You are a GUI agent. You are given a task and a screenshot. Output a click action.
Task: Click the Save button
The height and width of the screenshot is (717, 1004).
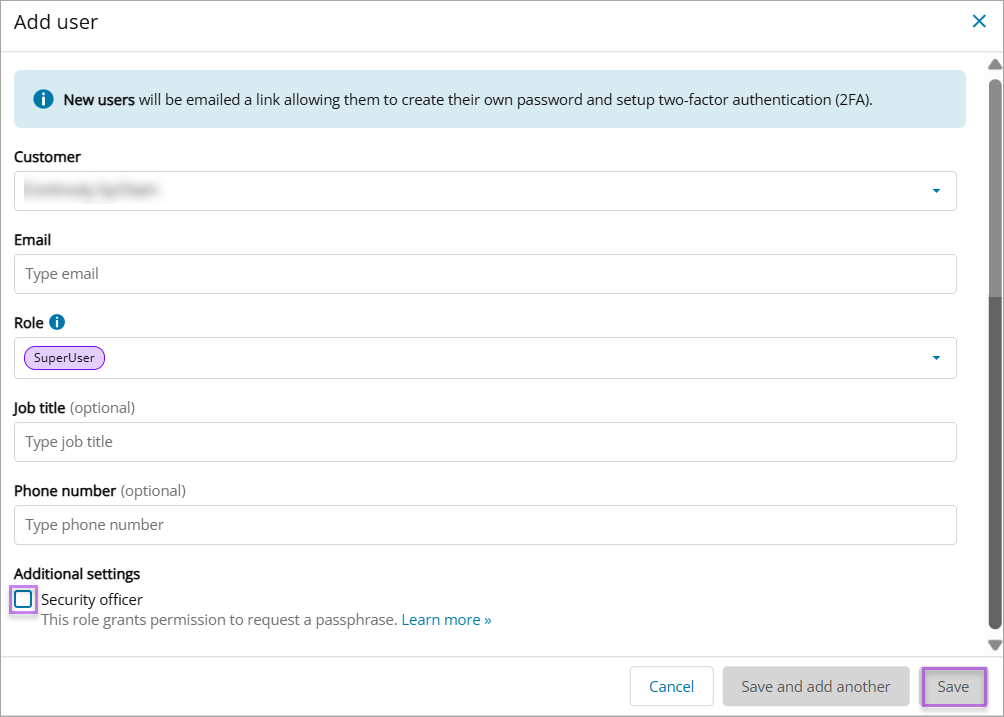(952, 687)
